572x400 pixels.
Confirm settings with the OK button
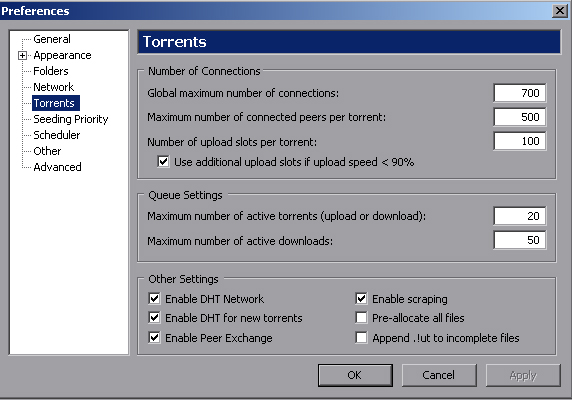pos(355,375)
